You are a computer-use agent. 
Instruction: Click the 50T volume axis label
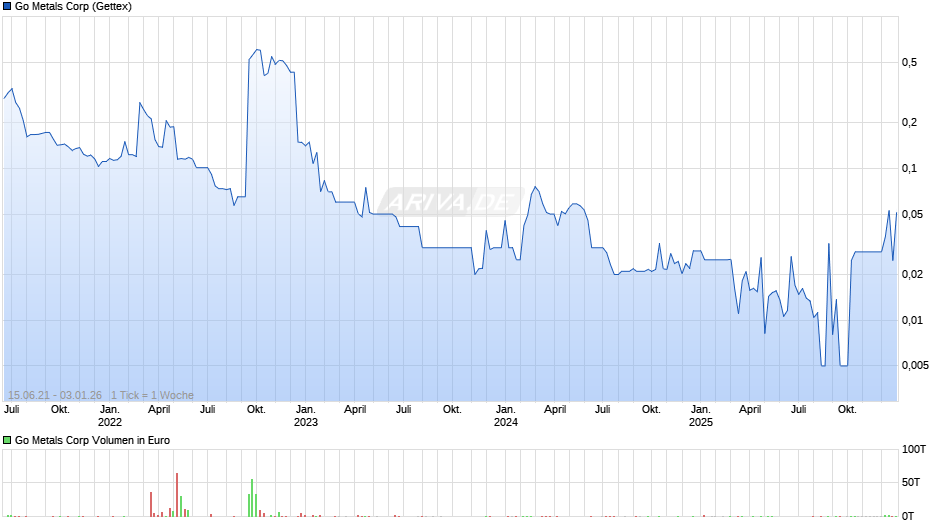[x=911, y=482]
